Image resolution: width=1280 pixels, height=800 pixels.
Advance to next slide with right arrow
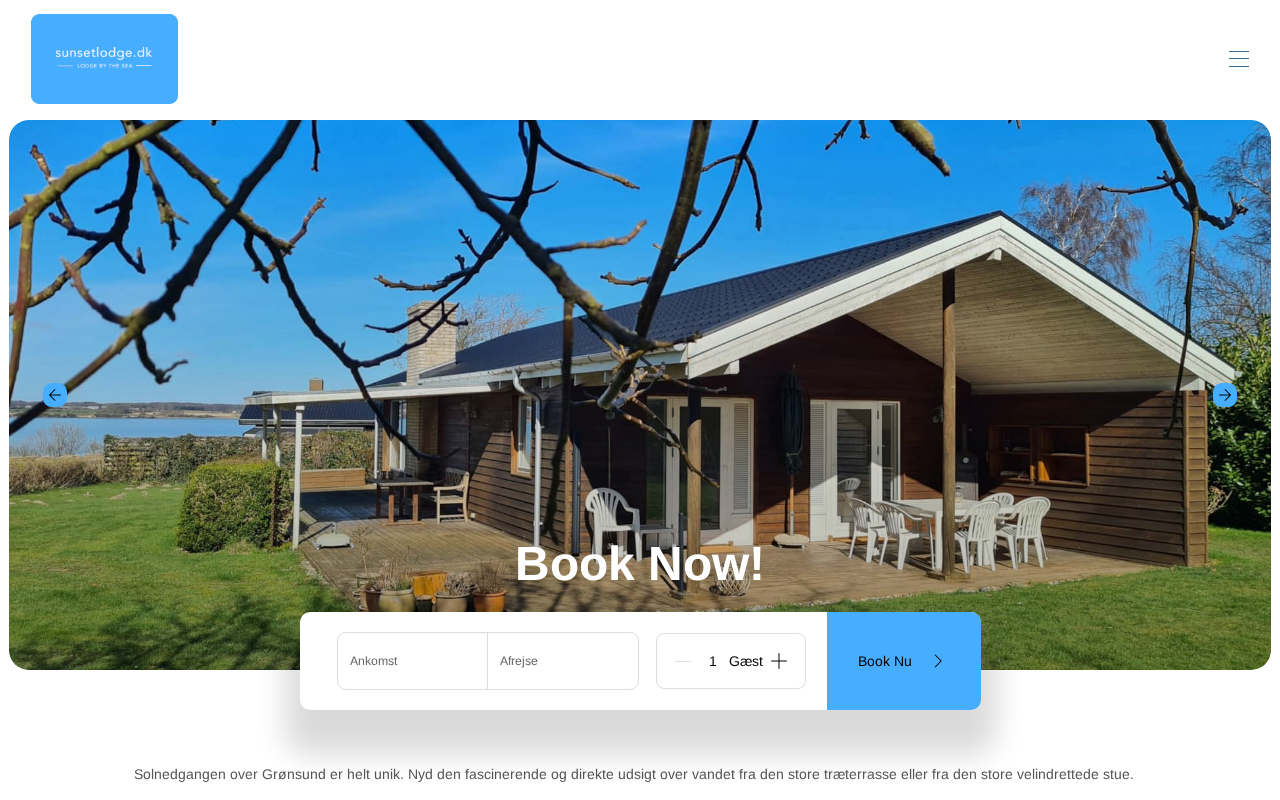point(1225,395)
